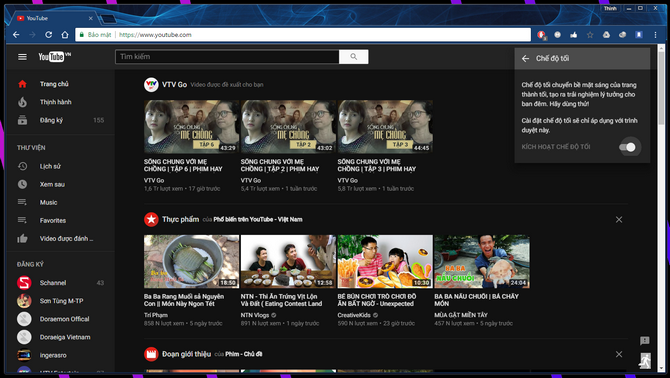This screenshot has width=670, height=378.
Task: Open a new browser tab
Action: coord(107,19)
